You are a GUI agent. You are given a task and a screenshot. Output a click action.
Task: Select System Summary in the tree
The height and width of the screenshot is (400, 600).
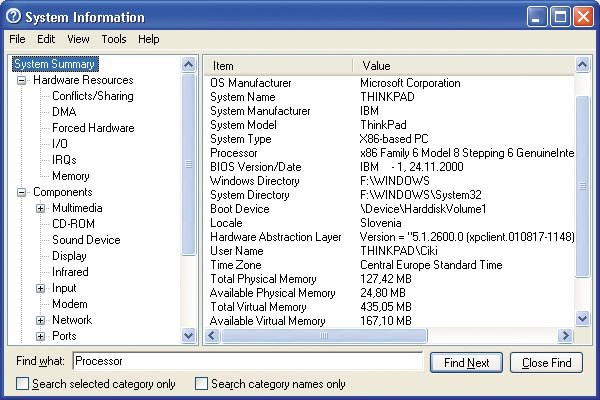tap(55, 64)
